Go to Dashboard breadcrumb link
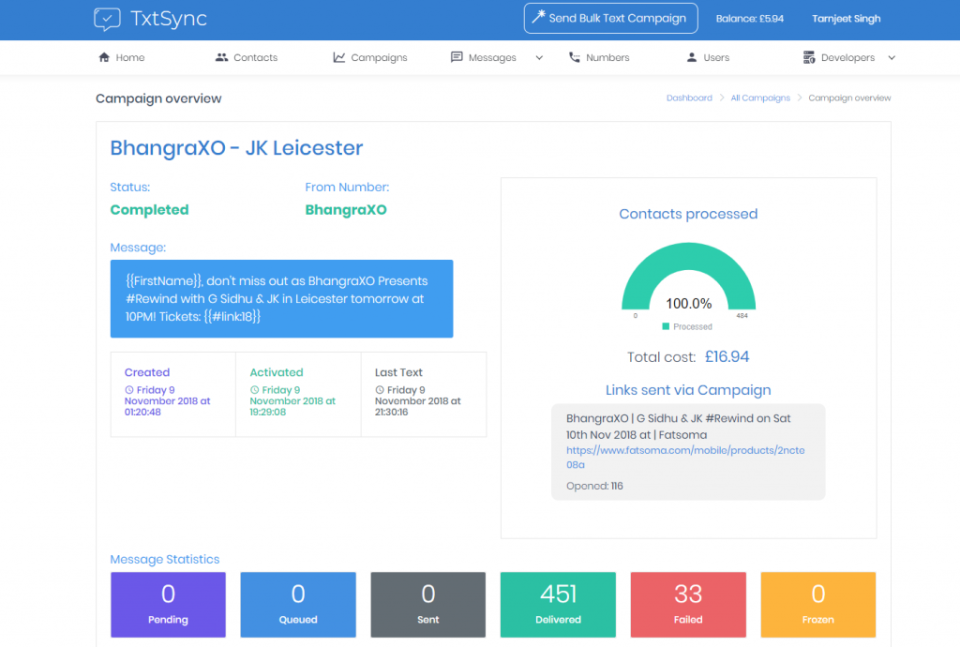This screenshot has height=647, width=960. tap(689, 98)
